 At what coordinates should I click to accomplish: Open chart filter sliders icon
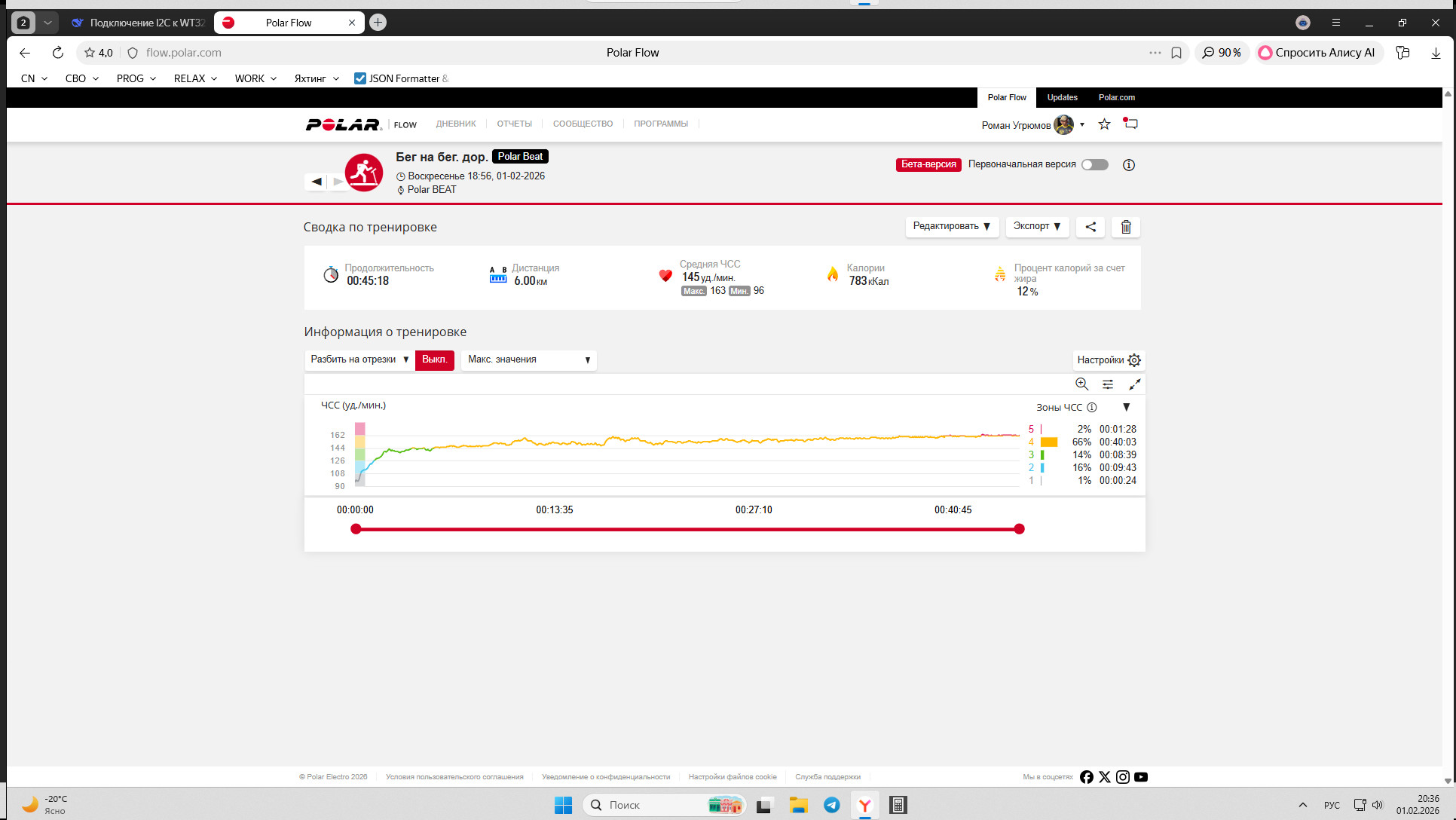click(1108, 384)
